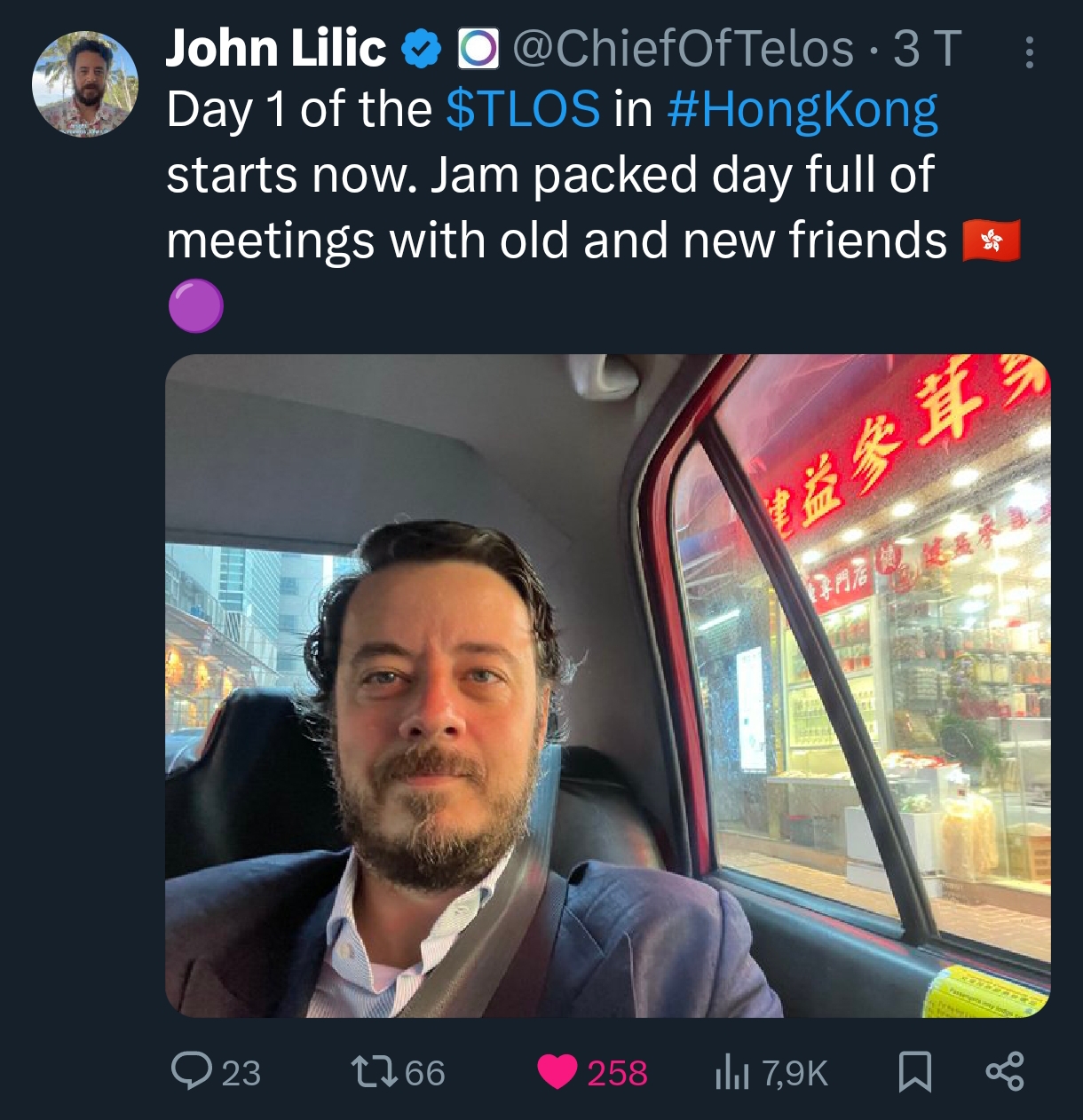This screenshot has width=1083, height=1120.
Task: Click the blue verified badge
Action: [423, 49]
